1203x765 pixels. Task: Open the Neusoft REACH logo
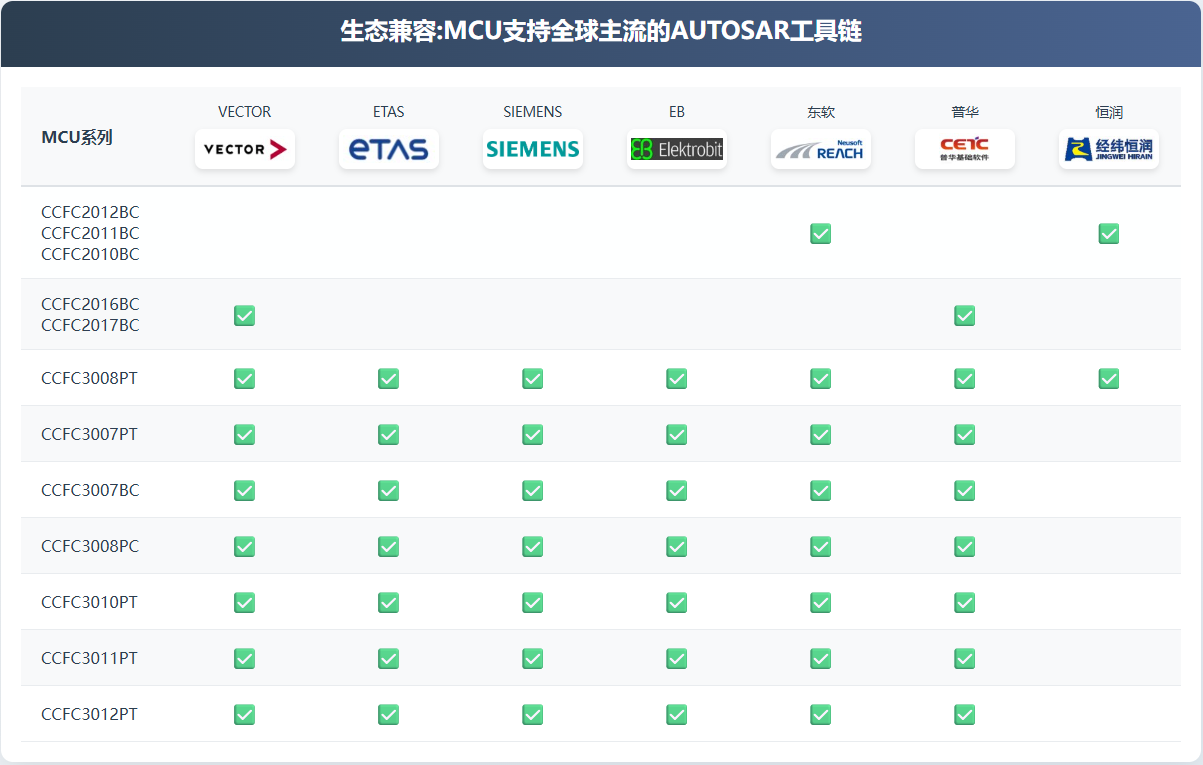tap(821, 149)
